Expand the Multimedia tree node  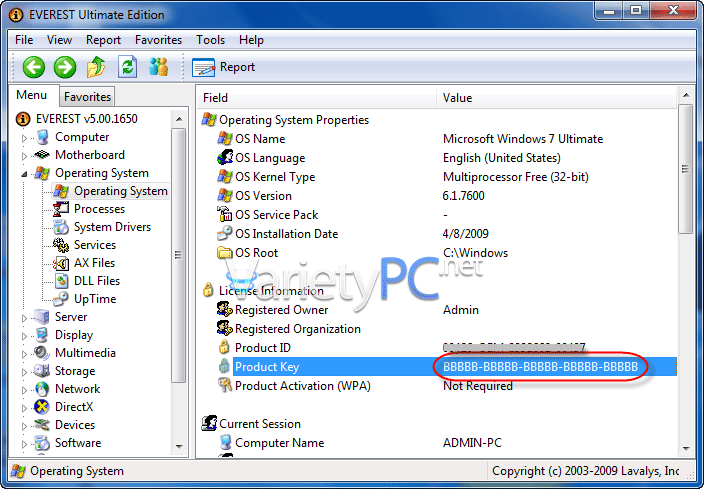24,354
